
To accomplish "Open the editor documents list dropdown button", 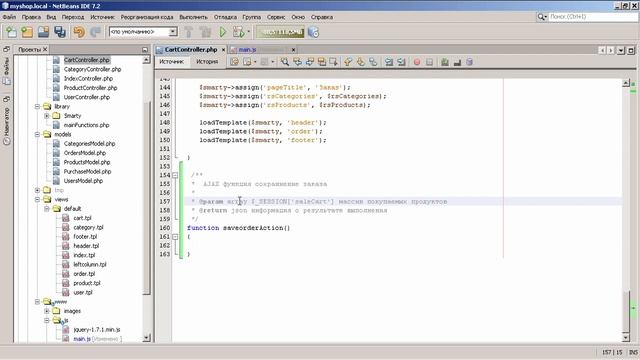I will (621, 50).
